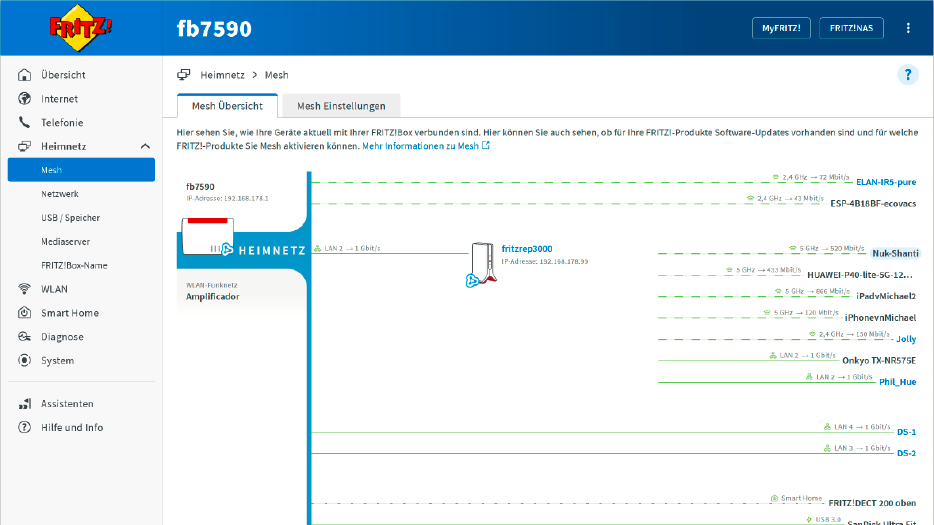This screenshot has width=934, height=525.
Task: Switch to Mesh Einstellungen tab
Action: point(341,105)
